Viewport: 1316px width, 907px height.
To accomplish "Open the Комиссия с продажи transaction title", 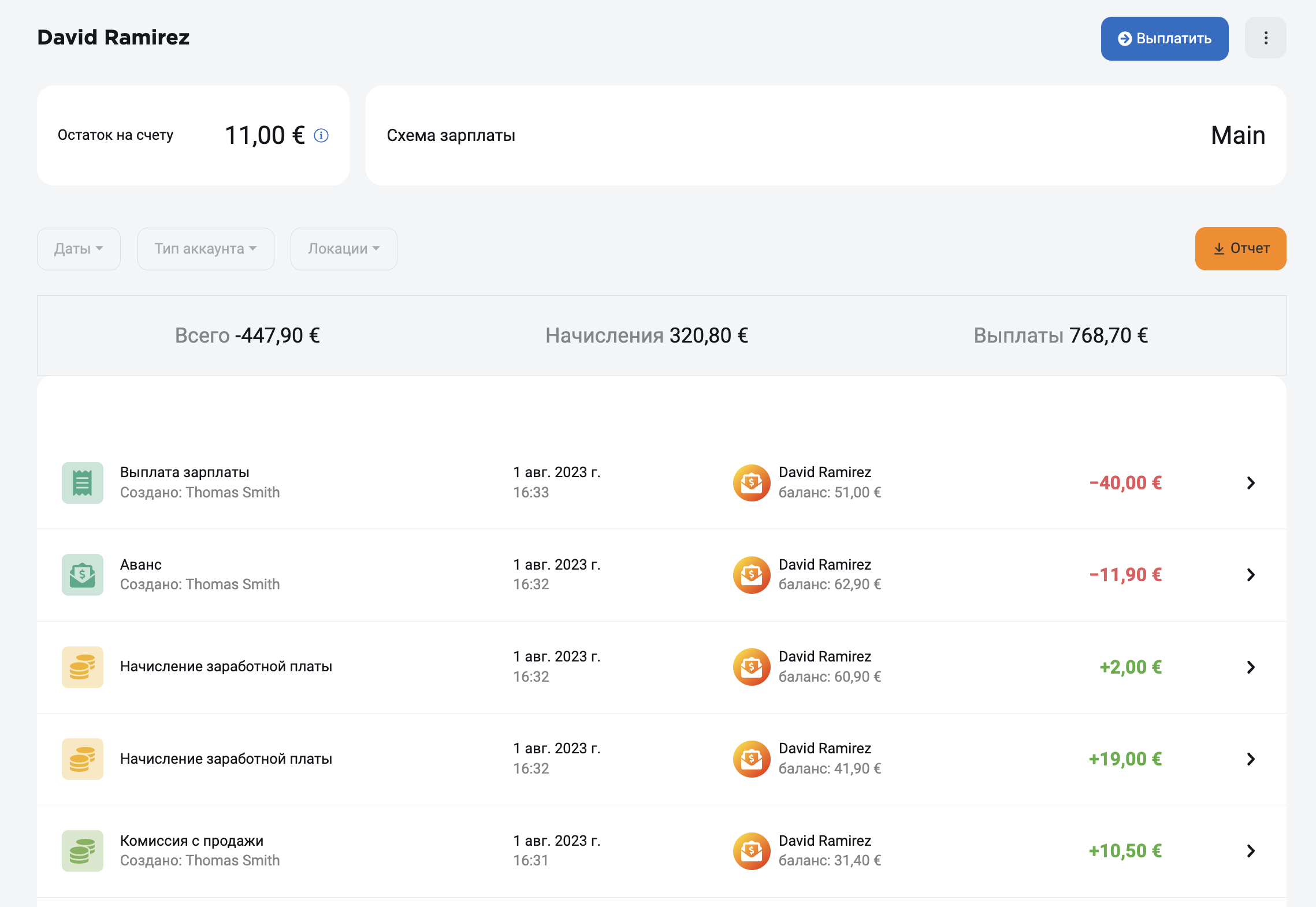I will point(192,841).
